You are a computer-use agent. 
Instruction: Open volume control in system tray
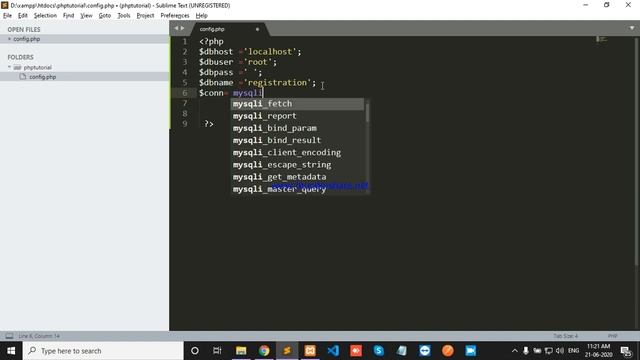560,351
